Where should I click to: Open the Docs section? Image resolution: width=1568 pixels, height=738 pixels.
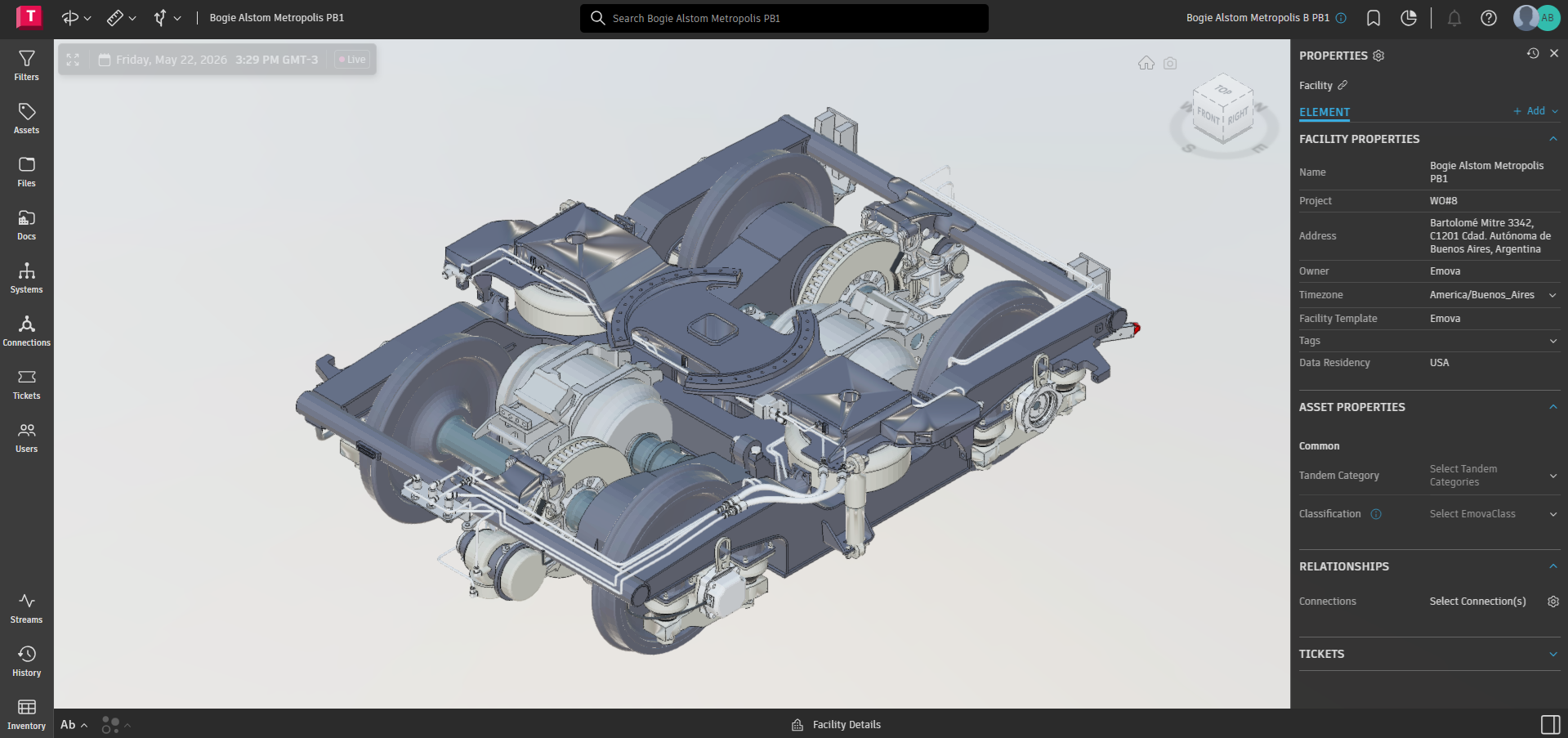[x=26, y=225]
